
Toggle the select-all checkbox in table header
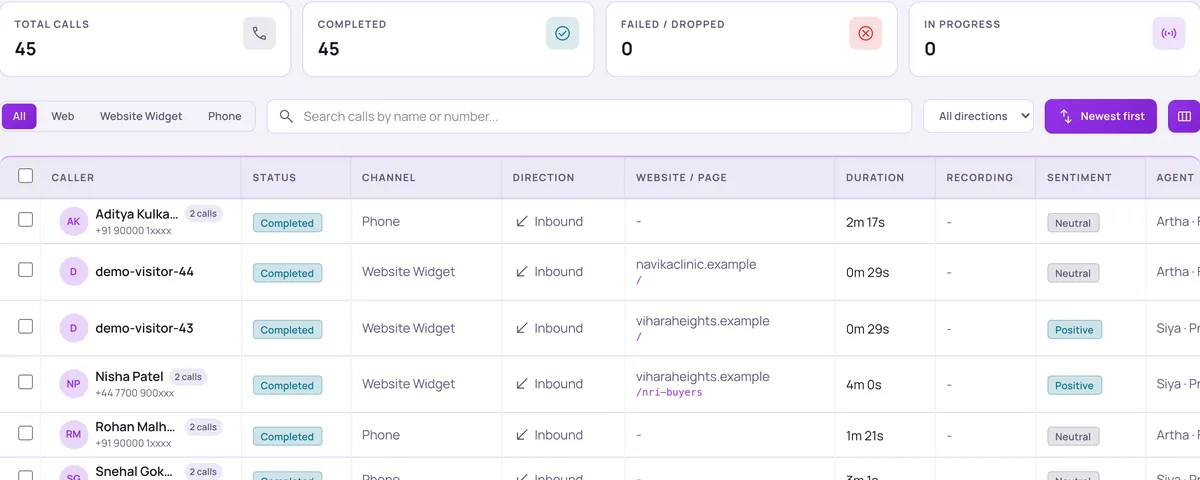coord(26,176)
